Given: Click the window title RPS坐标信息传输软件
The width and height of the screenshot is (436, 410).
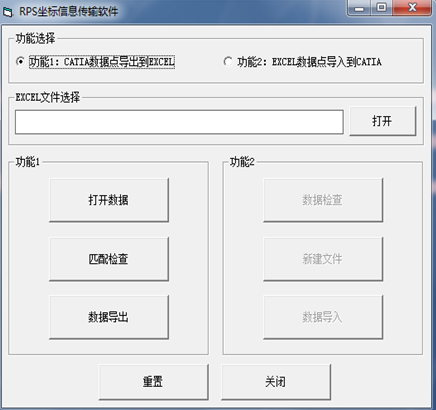Looking at the screenshot, I should (69, 12).
